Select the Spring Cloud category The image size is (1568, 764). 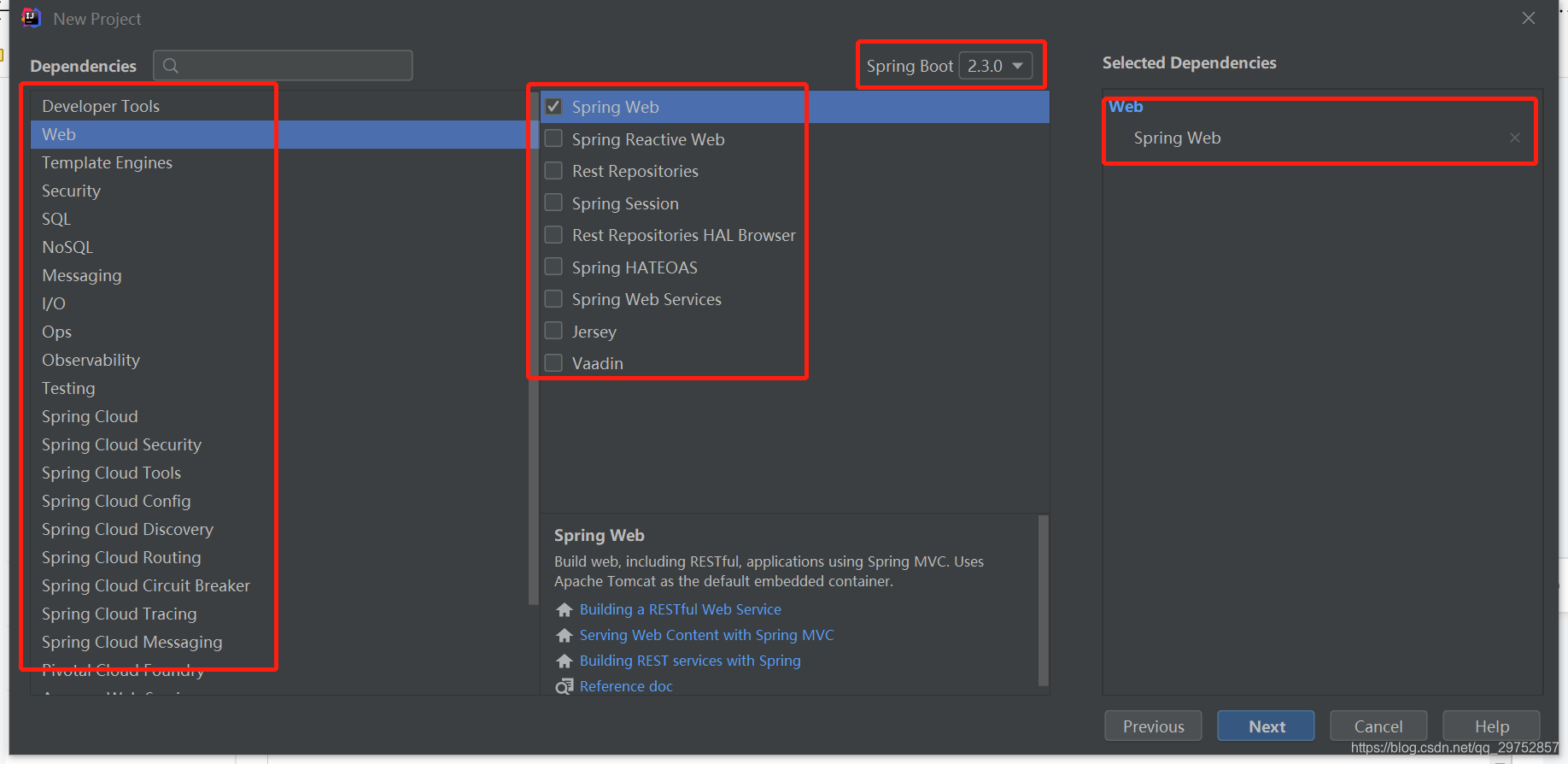tap(278, 416)
